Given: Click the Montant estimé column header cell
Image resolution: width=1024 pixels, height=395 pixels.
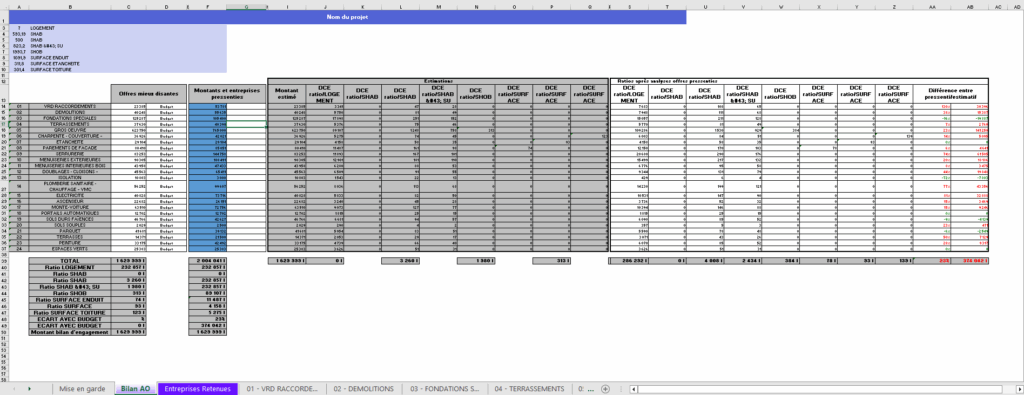Looking at the screenshot, I should pos(287,93).
